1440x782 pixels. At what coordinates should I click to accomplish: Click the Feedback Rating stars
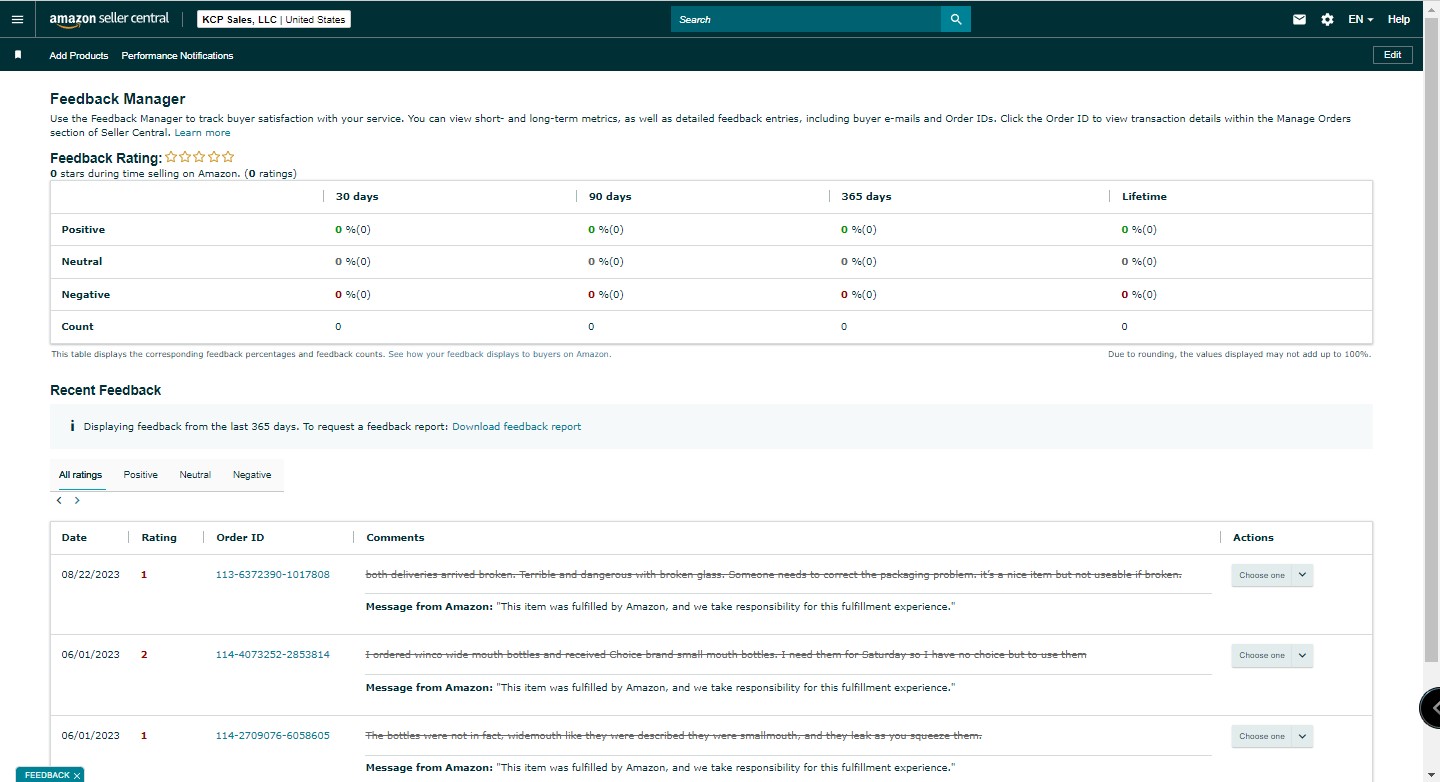tap(200, 157)
